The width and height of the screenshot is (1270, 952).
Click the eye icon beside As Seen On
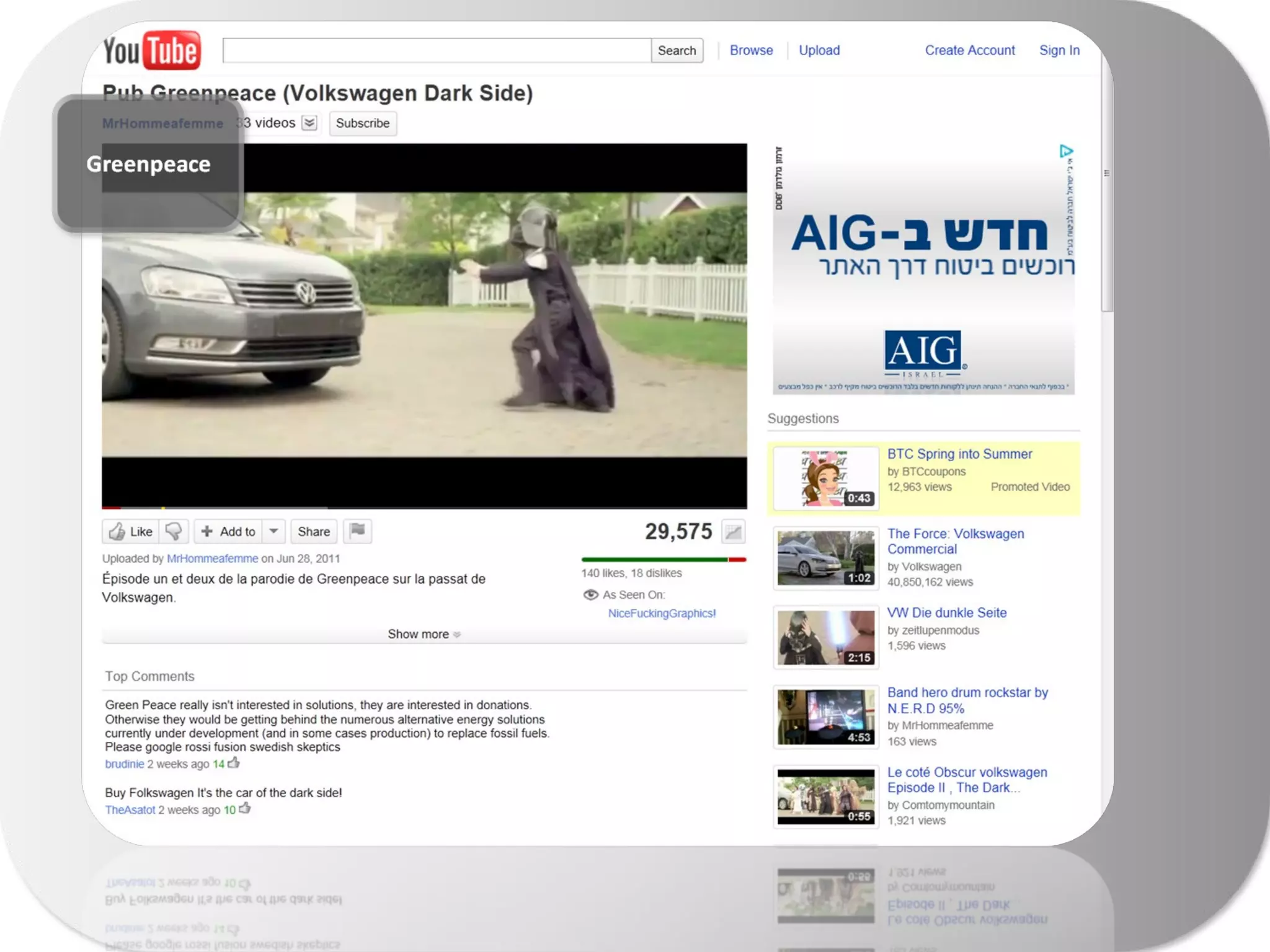590,595
